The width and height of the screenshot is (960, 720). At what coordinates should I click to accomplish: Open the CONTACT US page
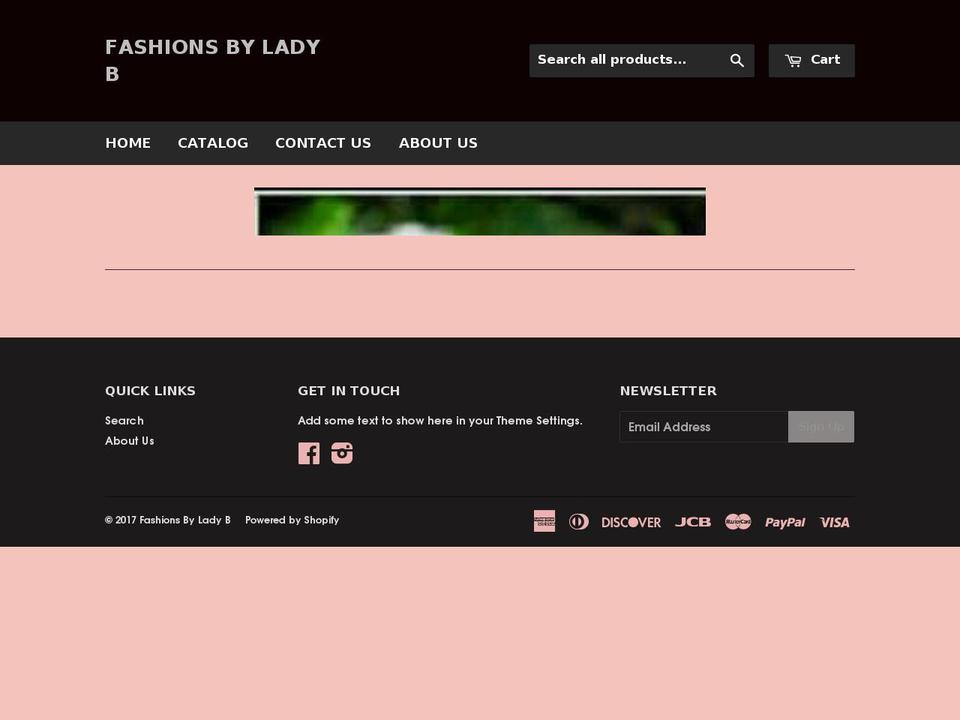pyautogui.click(x=323, y=143)
